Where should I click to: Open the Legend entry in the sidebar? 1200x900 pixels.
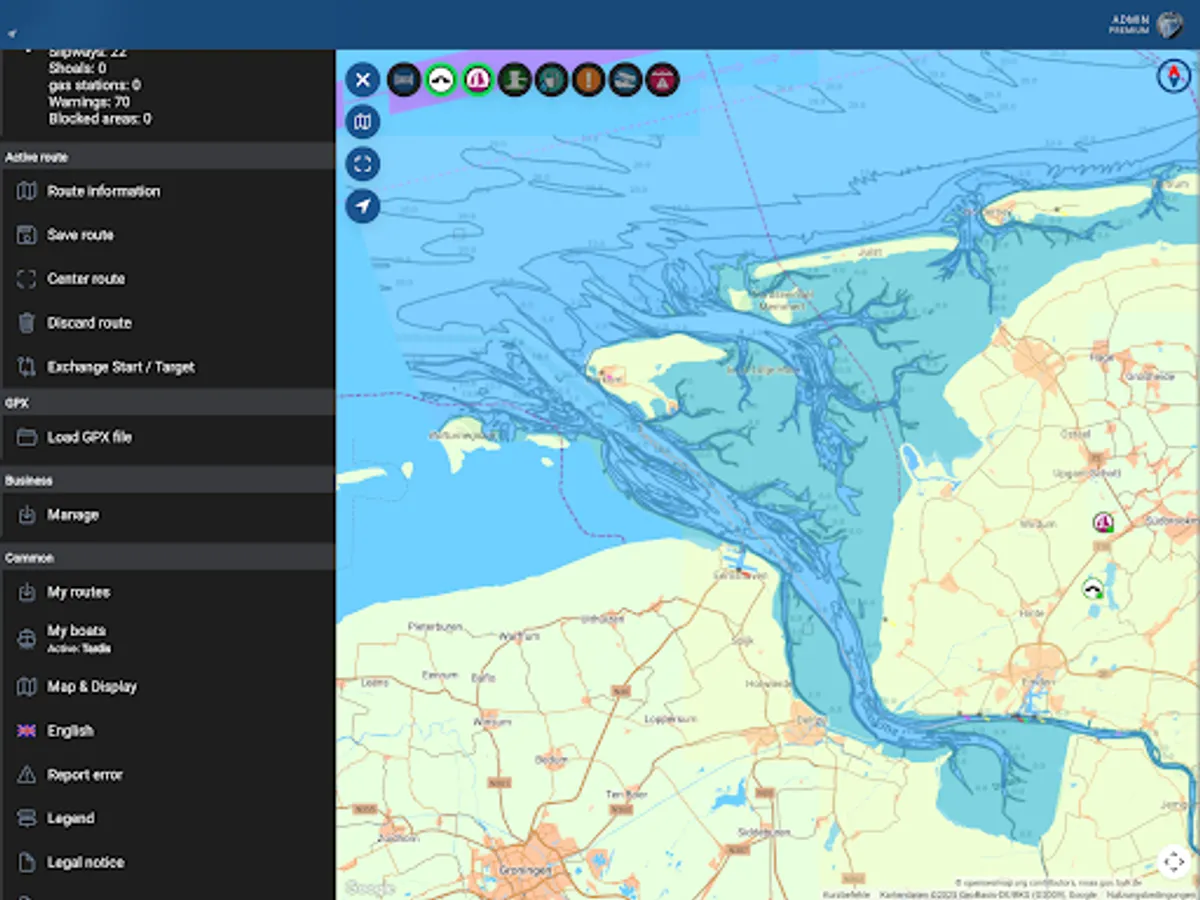tap(73, 818)
